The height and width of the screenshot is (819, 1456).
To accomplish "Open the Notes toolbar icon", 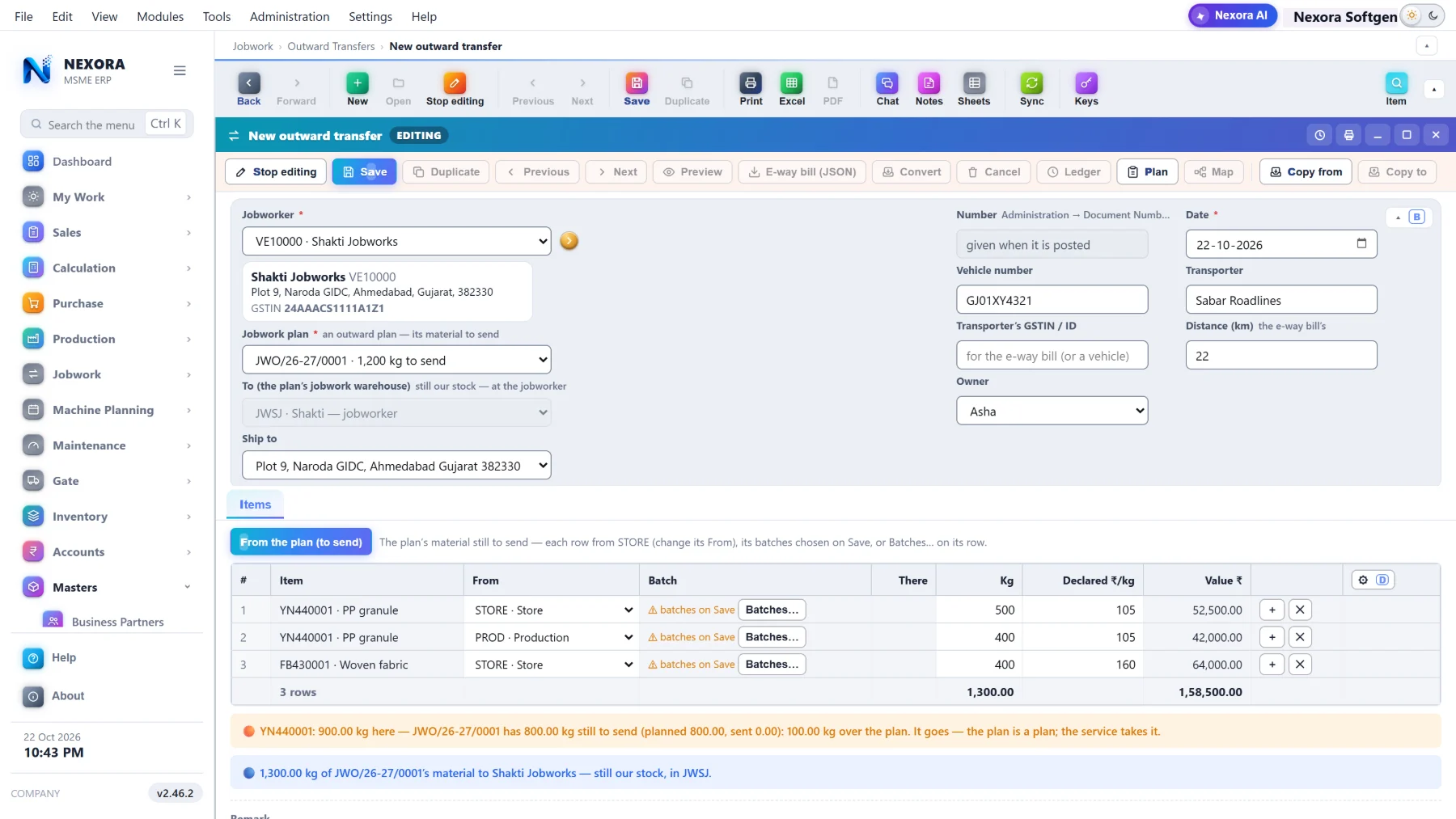I will click(x=929, y=89).
